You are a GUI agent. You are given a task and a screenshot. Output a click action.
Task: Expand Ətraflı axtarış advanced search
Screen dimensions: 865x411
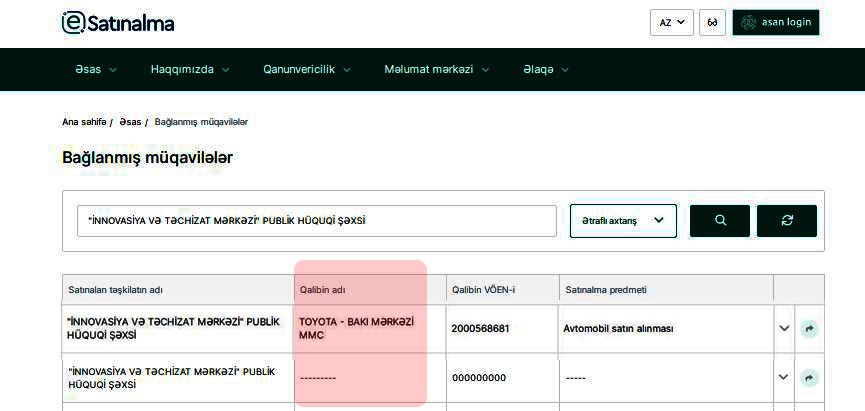623,221
